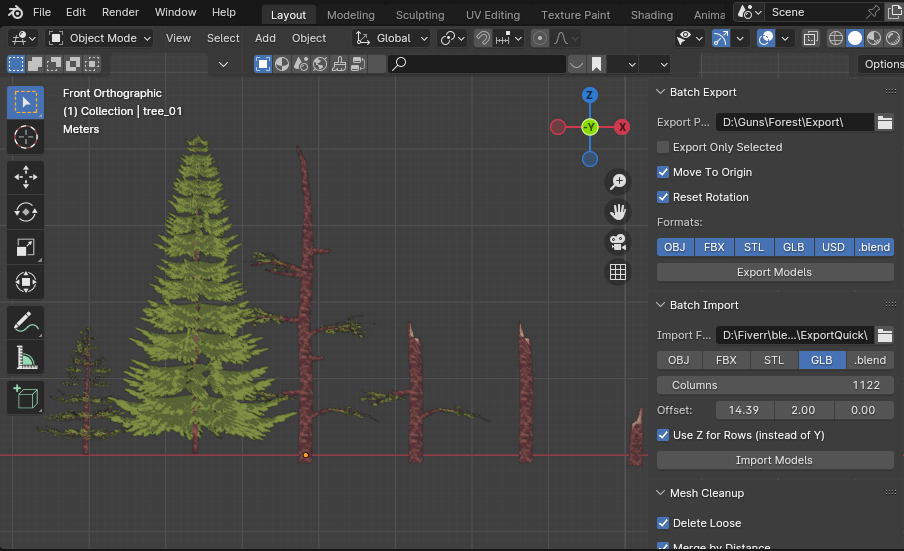Open the overlays options dropdown arrow
Screen dimensions: 904x551
[785, 38]
